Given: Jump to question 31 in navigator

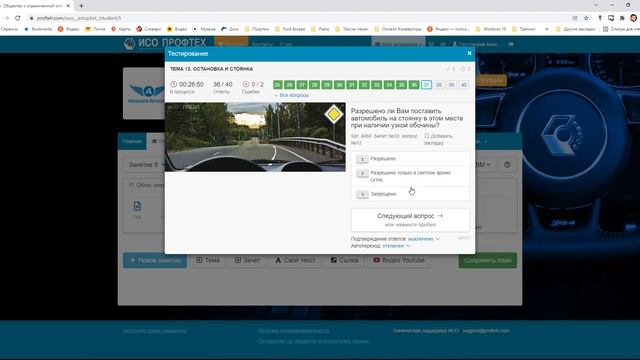Looking at the screenshot, I should [352, 84].
